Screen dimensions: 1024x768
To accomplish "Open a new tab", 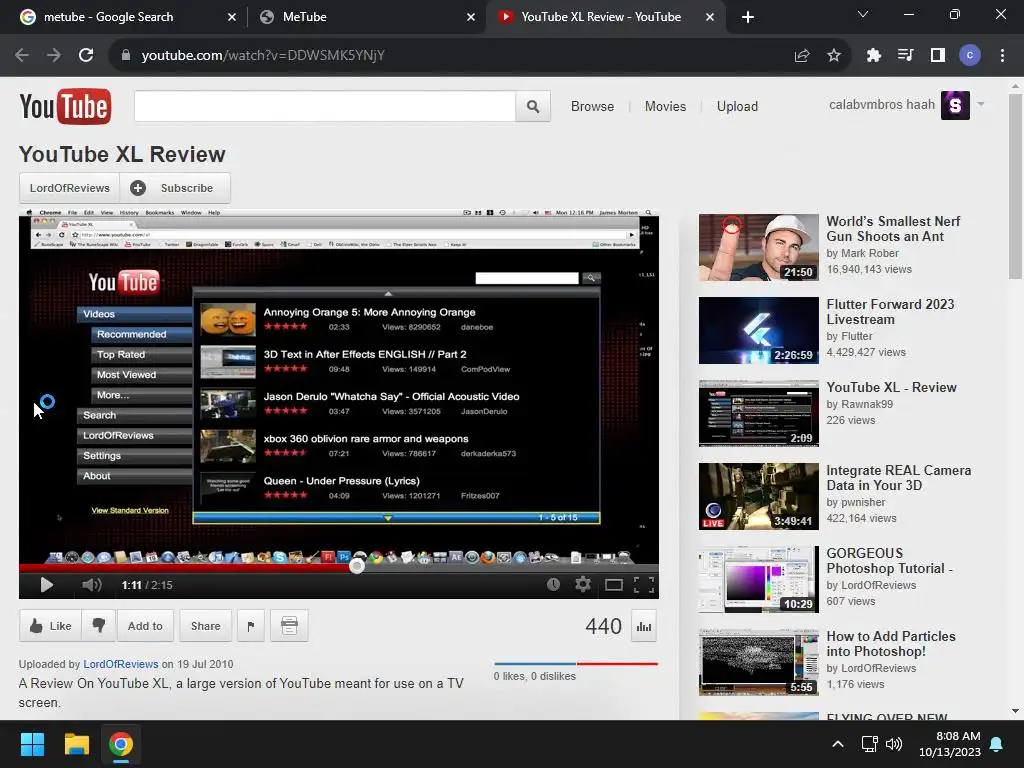I will pyautogui.click(x=748, y=17).
